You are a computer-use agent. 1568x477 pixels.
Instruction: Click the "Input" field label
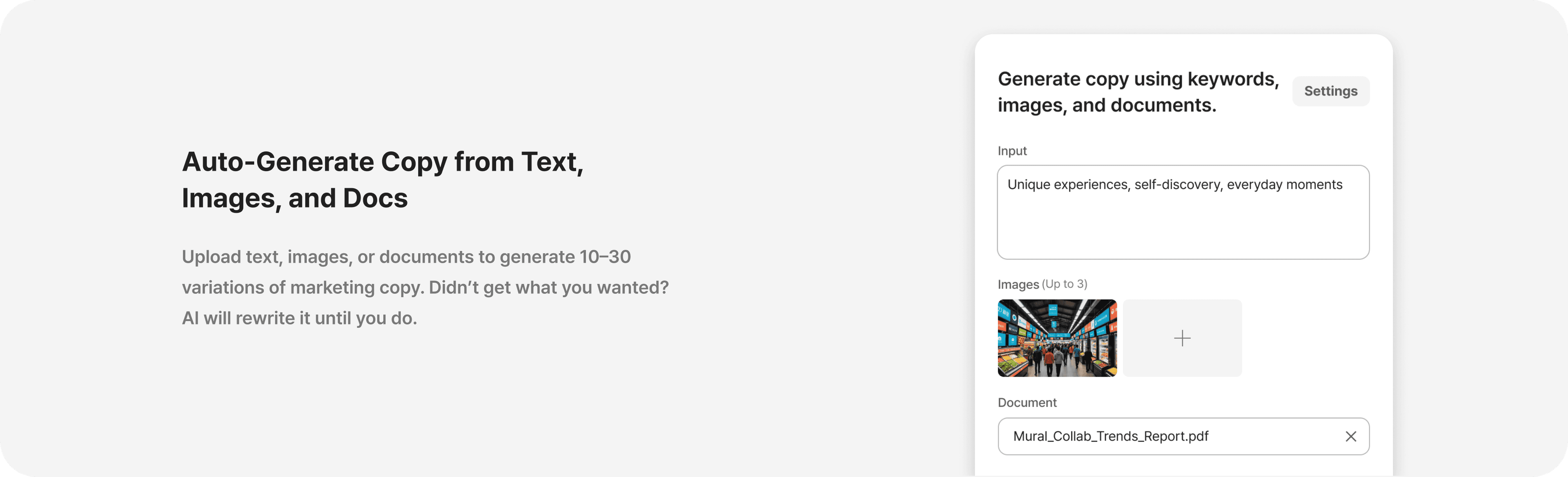(1012, 151)
